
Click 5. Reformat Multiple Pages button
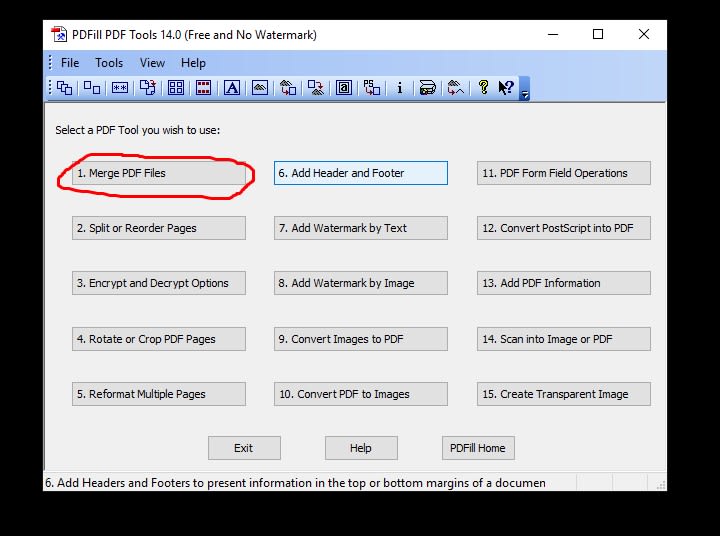[x=159, y=394]
